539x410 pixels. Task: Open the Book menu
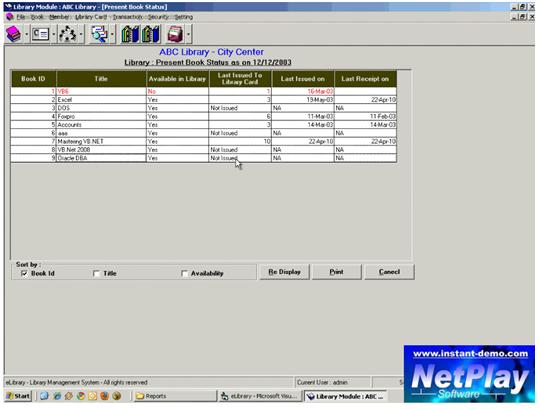pos(37,17)
